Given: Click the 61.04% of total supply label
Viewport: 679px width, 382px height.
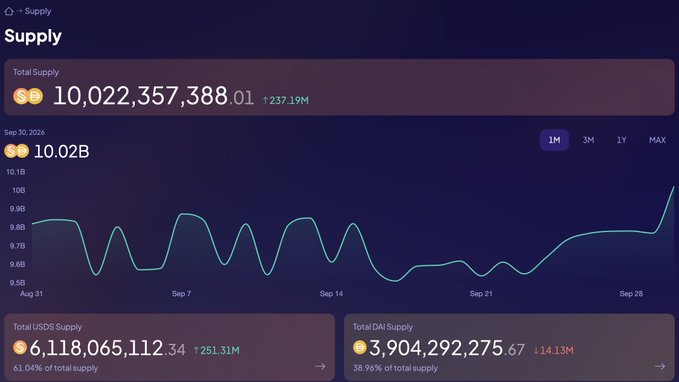Looking at the screenshot, I should [x=55, y=368].
